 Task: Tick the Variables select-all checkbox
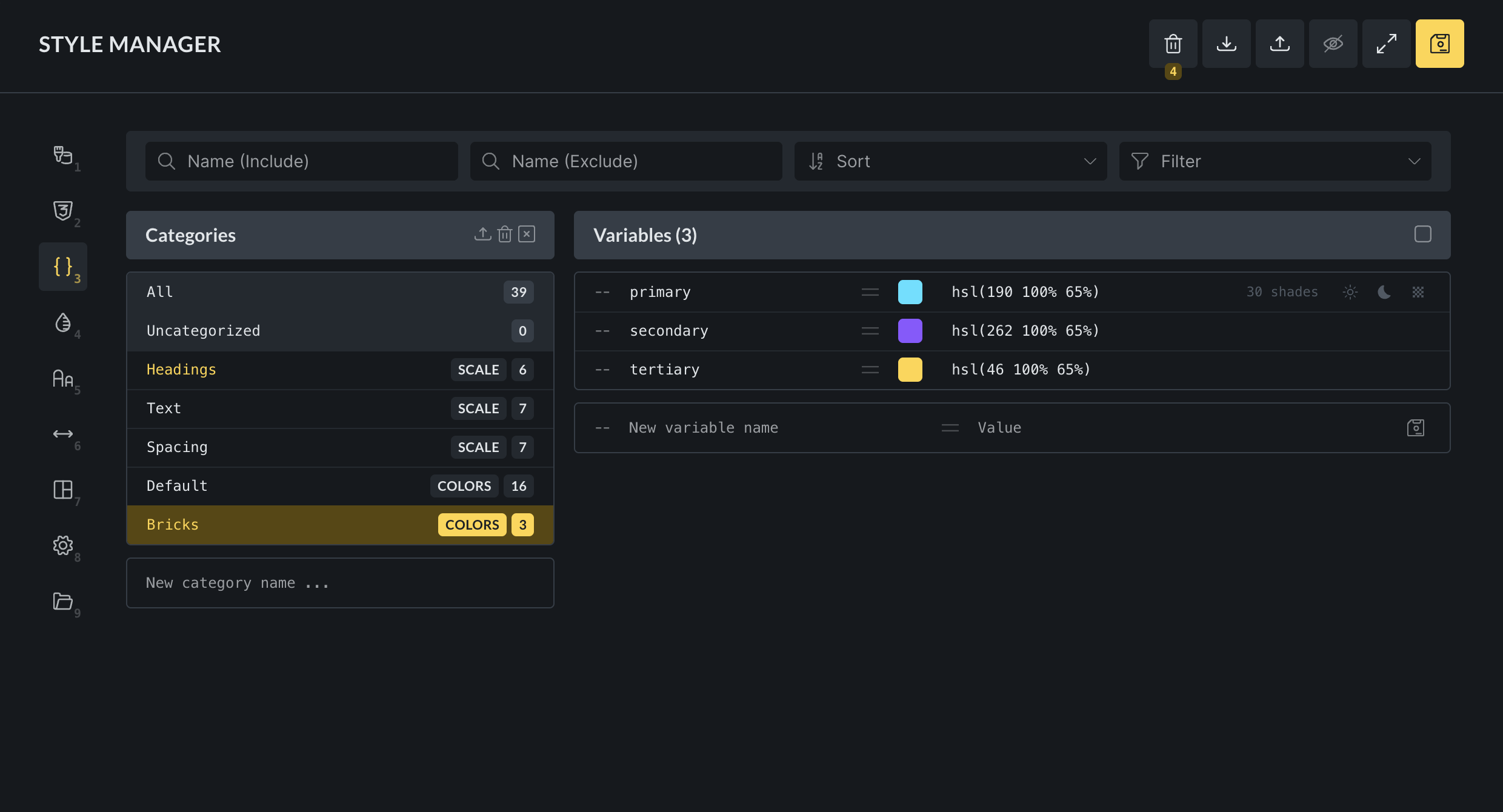(x=1423, y=234)
